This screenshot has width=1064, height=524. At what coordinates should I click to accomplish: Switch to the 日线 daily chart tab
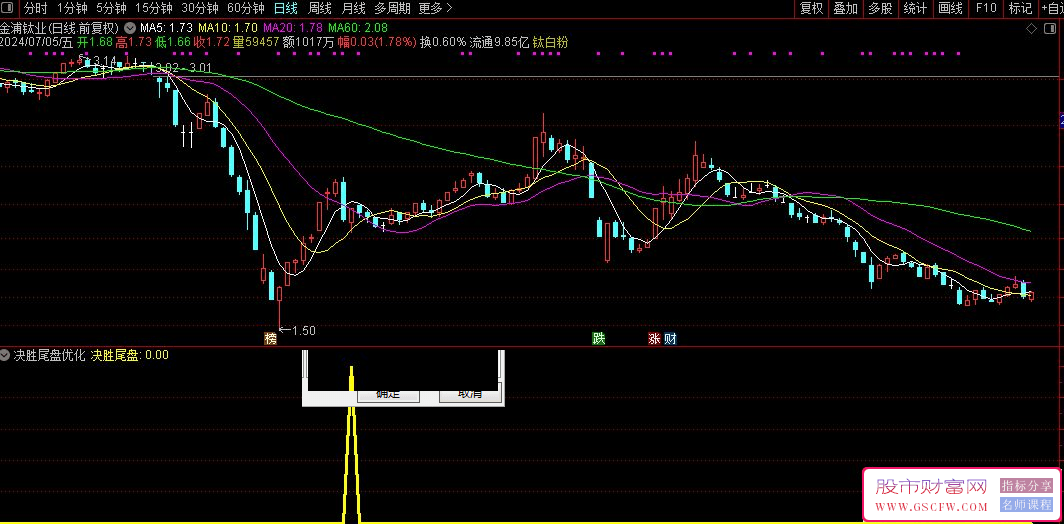[x=286, y=9]
